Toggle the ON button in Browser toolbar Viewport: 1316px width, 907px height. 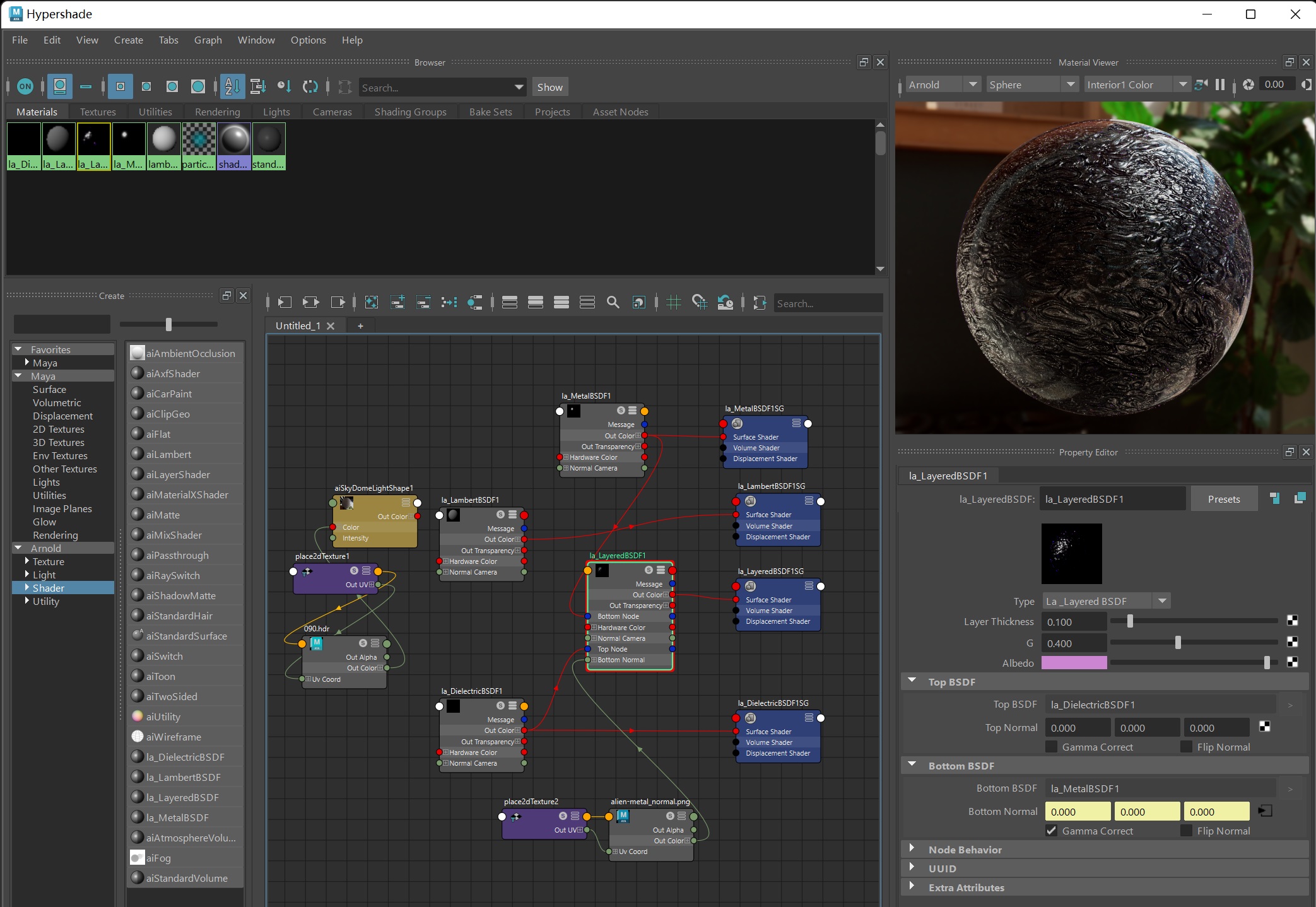point(25,86)
